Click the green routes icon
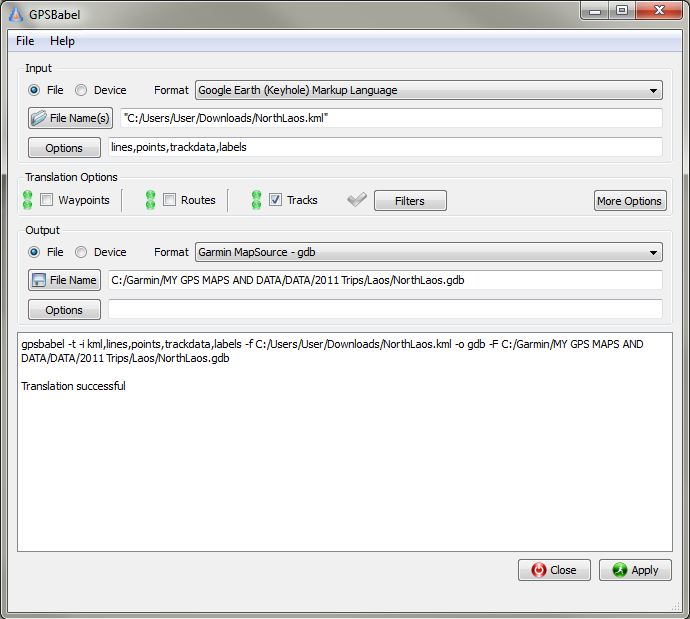This screenshot has height=619, width=690. tap(150, 200)
